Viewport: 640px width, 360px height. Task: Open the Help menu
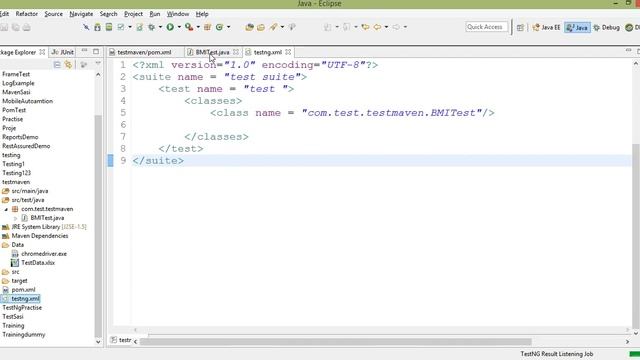(202, 14)
